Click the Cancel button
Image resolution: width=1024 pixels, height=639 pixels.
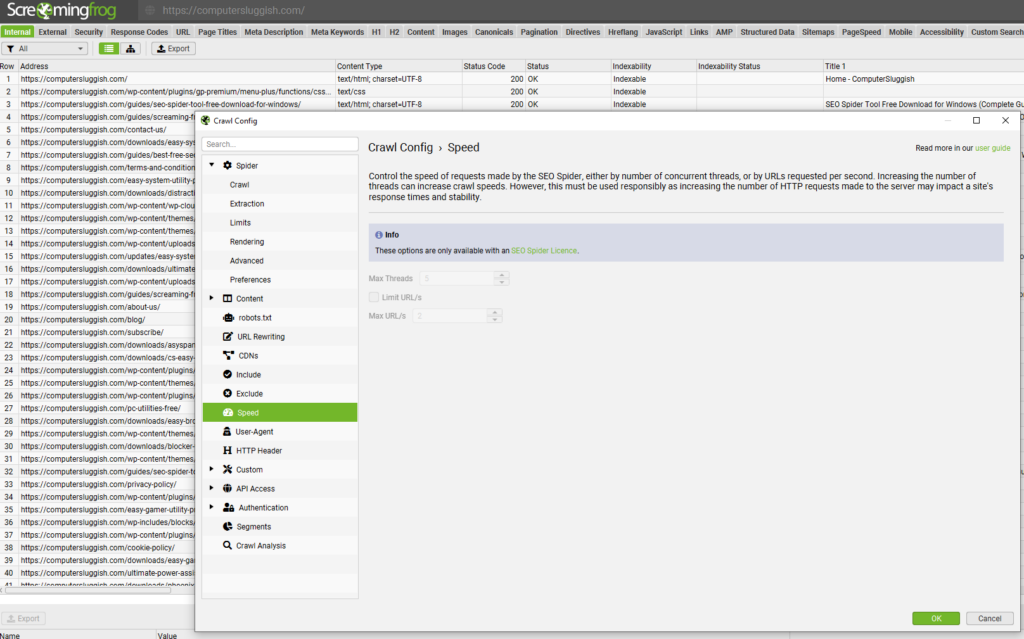[989, 618]
